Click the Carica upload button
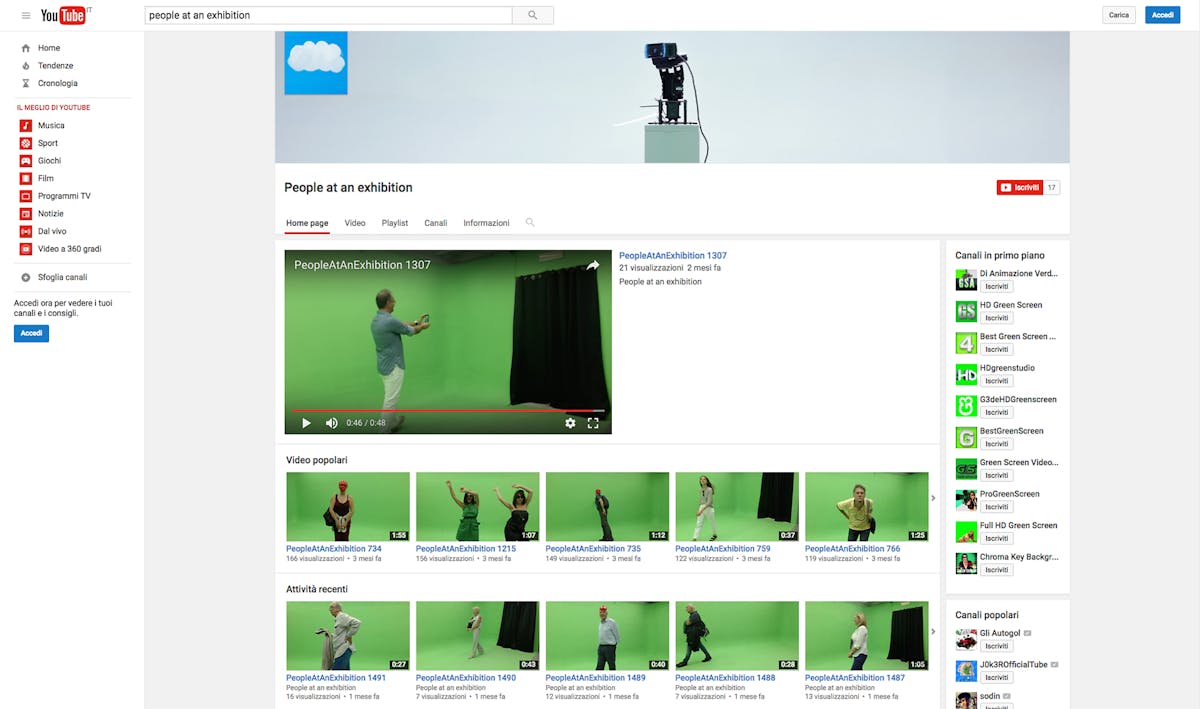The height and width of the screenshot is (709, 1200). click(x=1119, y=15)
